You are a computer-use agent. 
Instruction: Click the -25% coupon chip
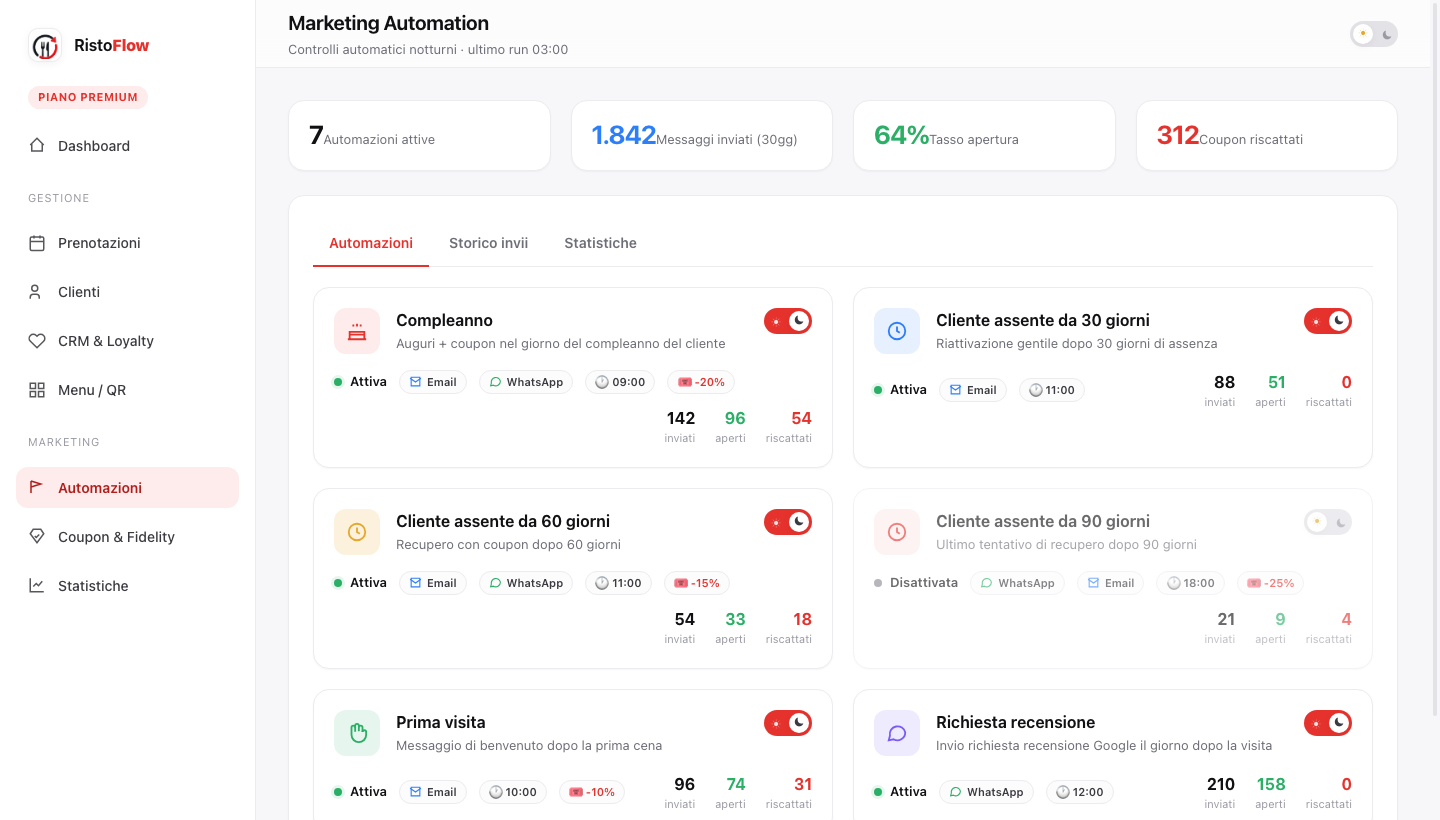point(1270,583)
